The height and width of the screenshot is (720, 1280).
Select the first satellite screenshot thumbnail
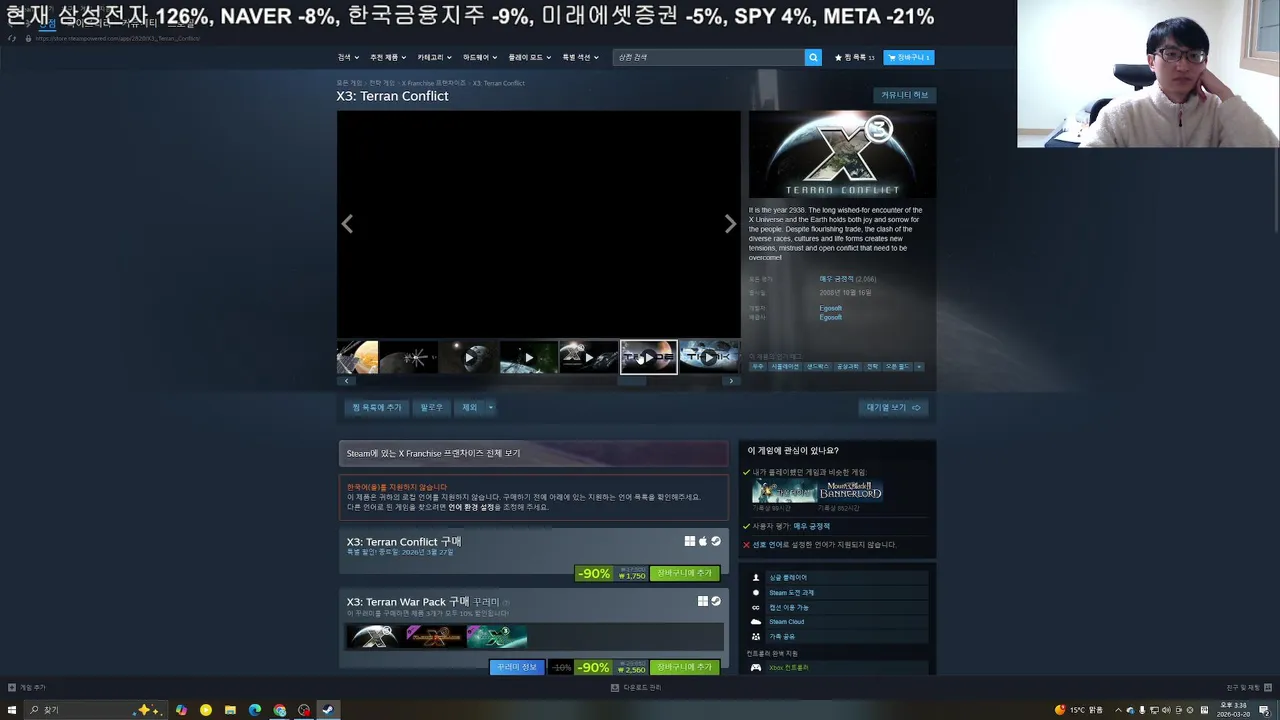pos(357,357)
